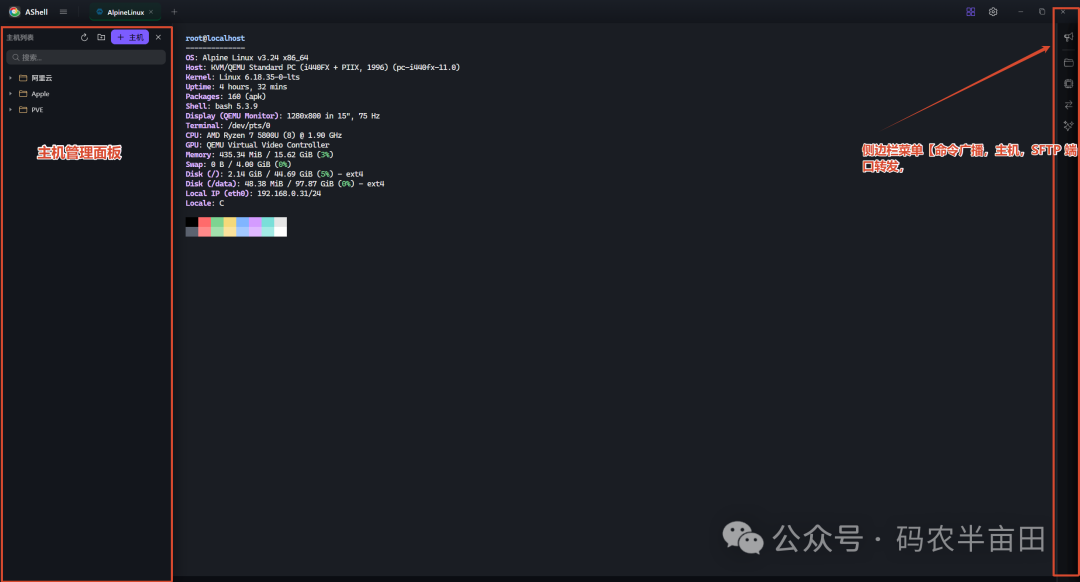1080x582 pixels.
Task: Minimize the AShell window
Action: point(1020,12)
